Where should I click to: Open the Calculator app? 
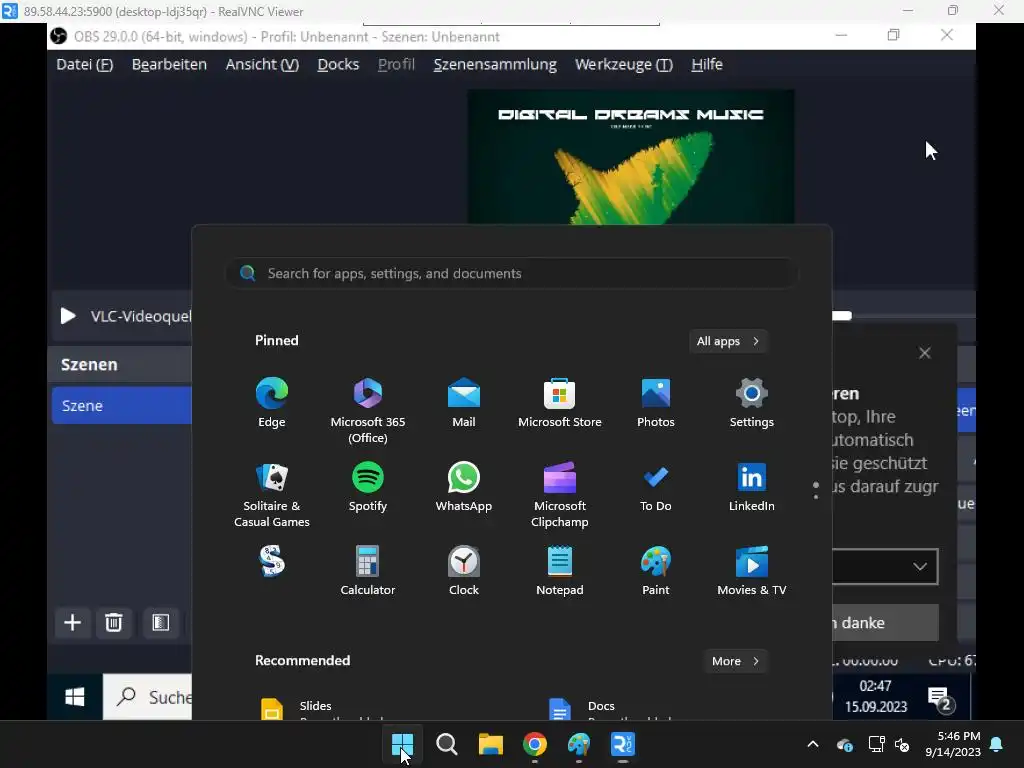pos(368,571)
